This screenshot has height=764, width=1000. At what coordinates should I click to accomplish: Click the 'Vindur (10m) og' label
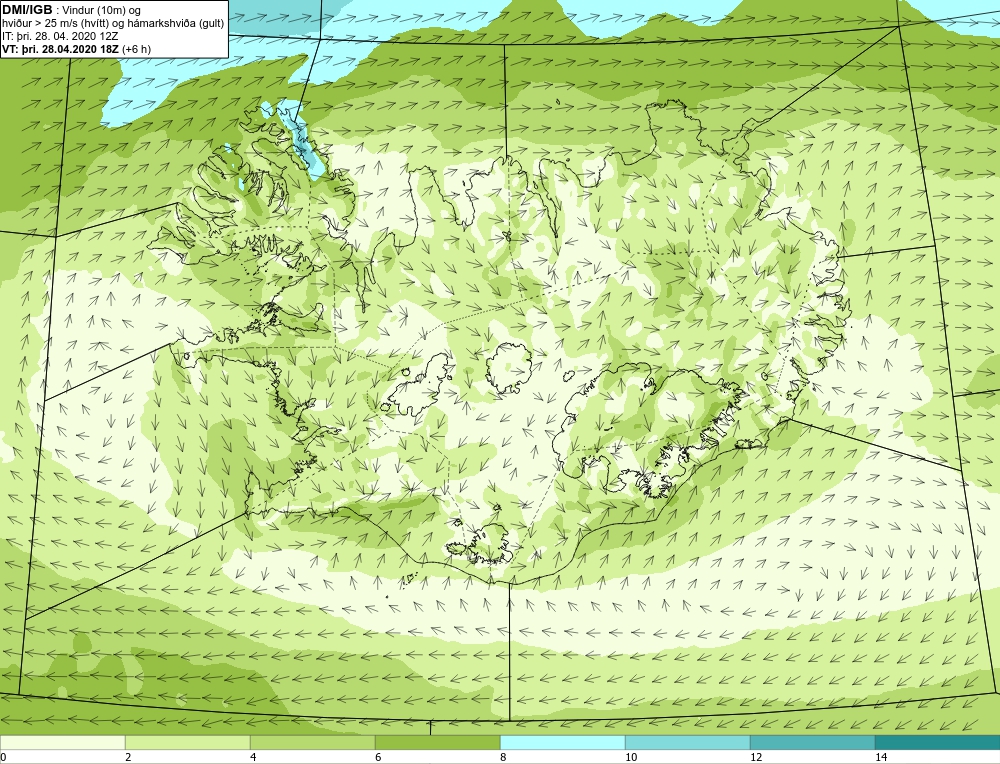click(x=101, y=11)
